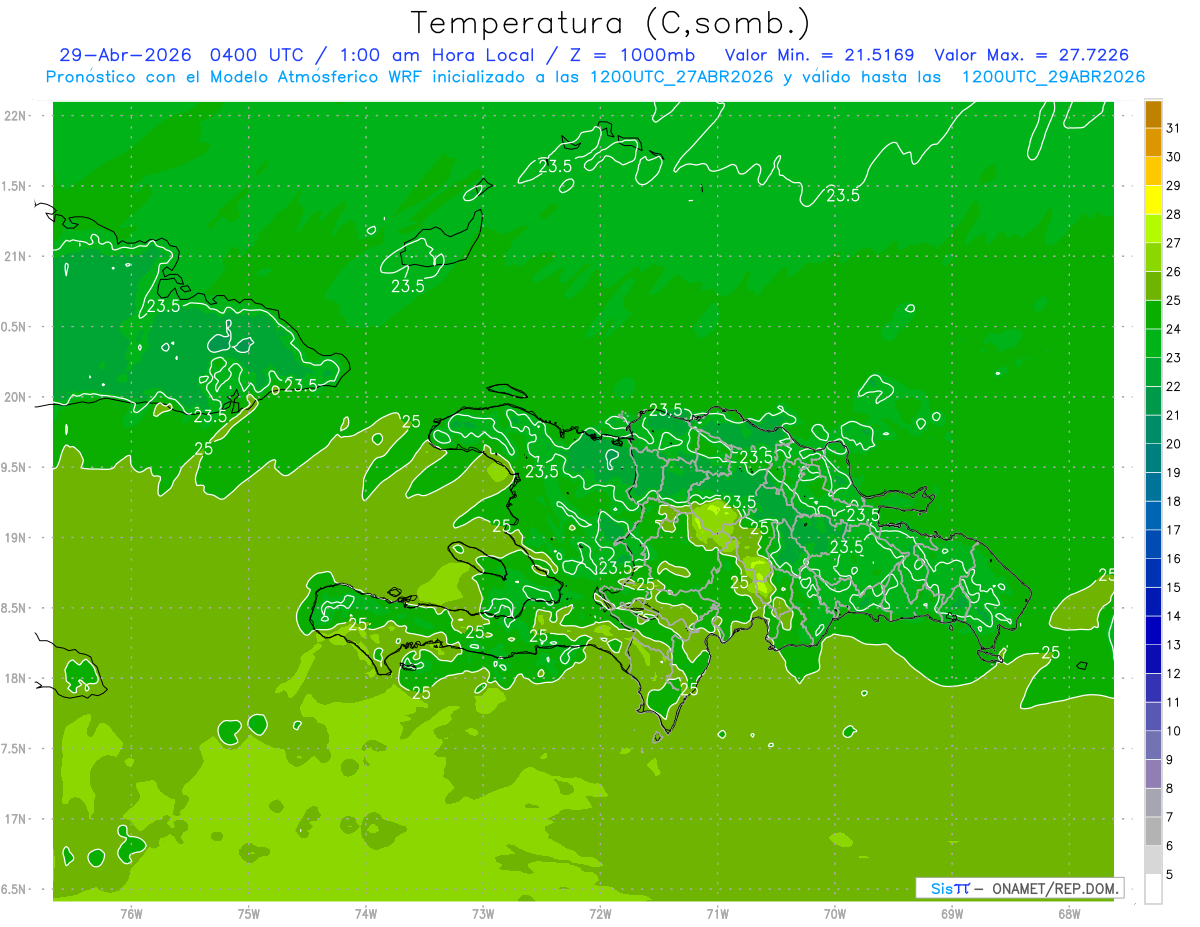Click the Valor Min. = 21.5169 text
This screenshot has width=1200, height=927.
coord(818,55)
